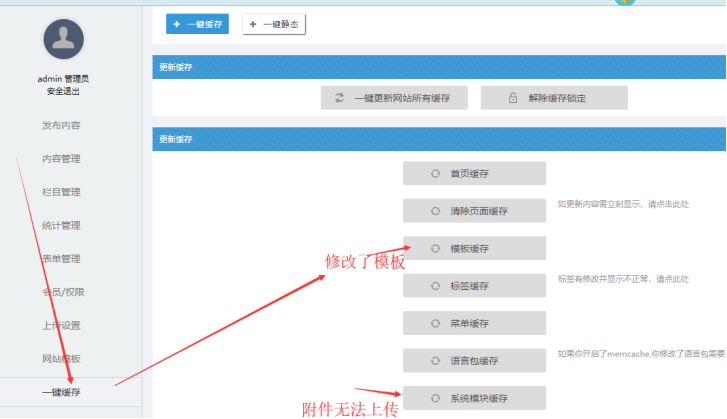
Task: Select 栏目管理 sidebar item
Action: click(62, 192)
